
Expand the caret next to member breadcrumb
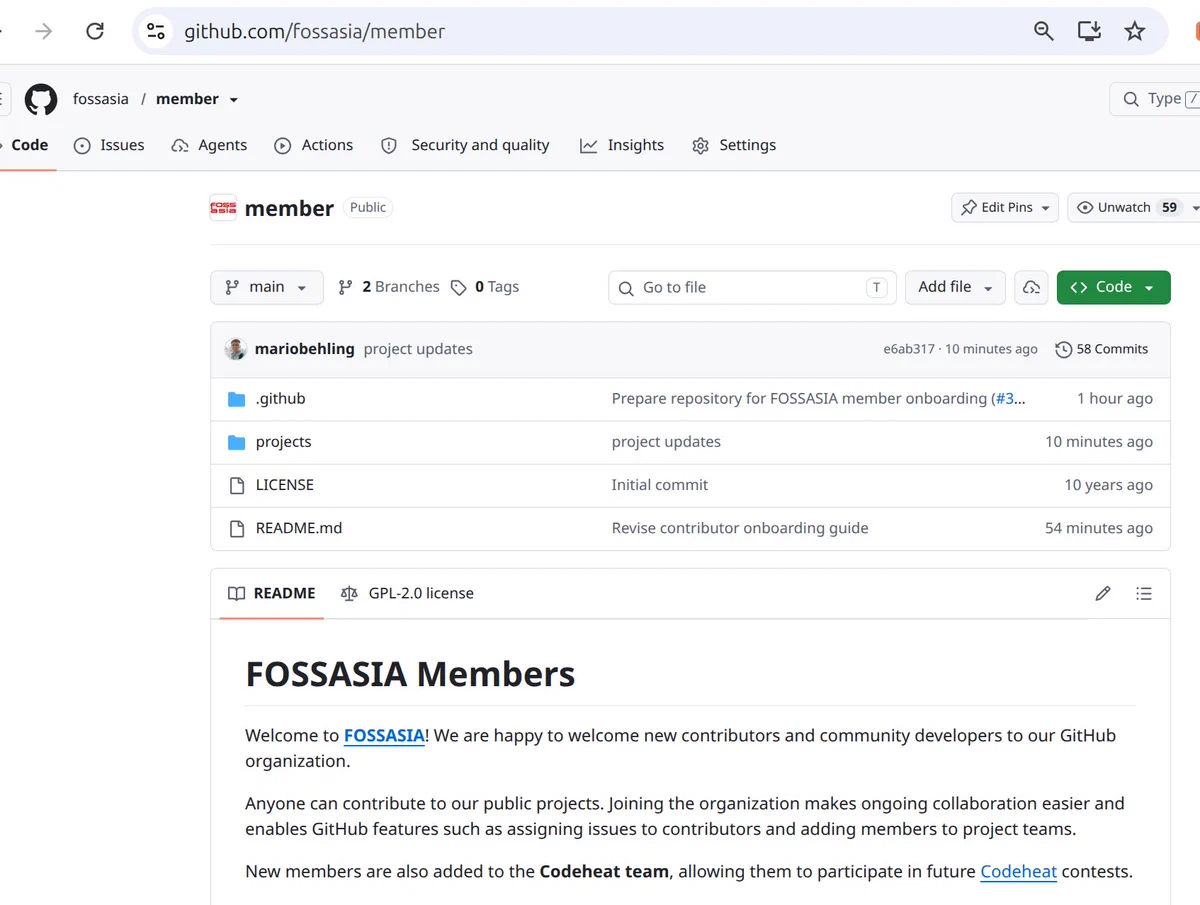[x=234, y=100]
